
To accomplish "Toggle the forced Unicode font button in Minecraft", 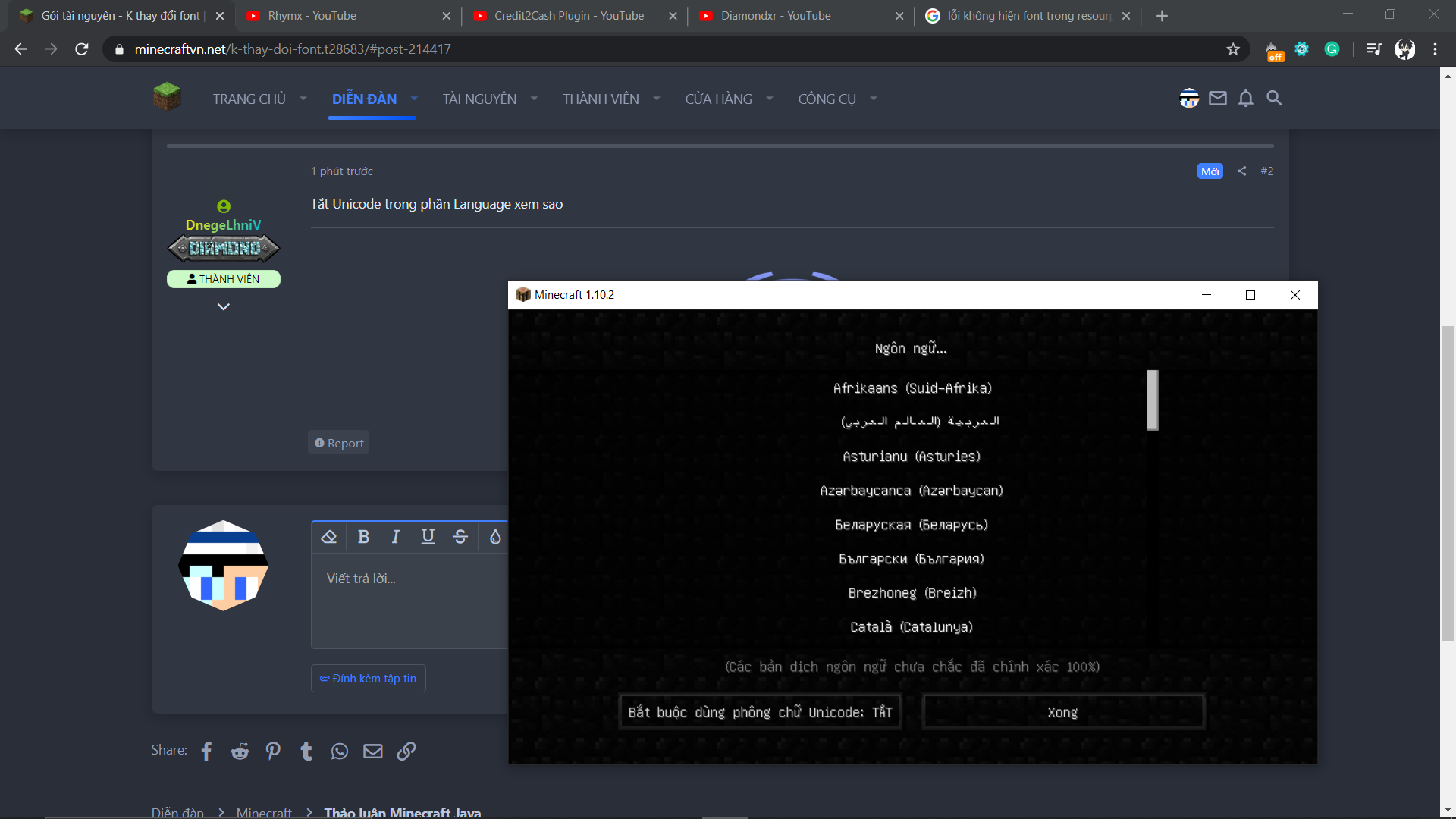I will pyautogui.click(x=760, y=712).
